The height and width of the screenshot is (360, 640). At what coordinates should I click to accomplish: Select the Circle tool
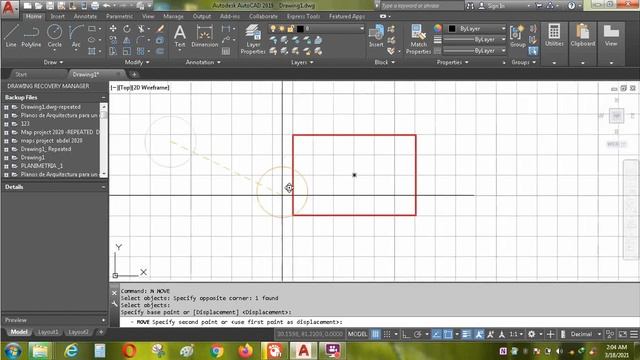(x=54, y=36)
